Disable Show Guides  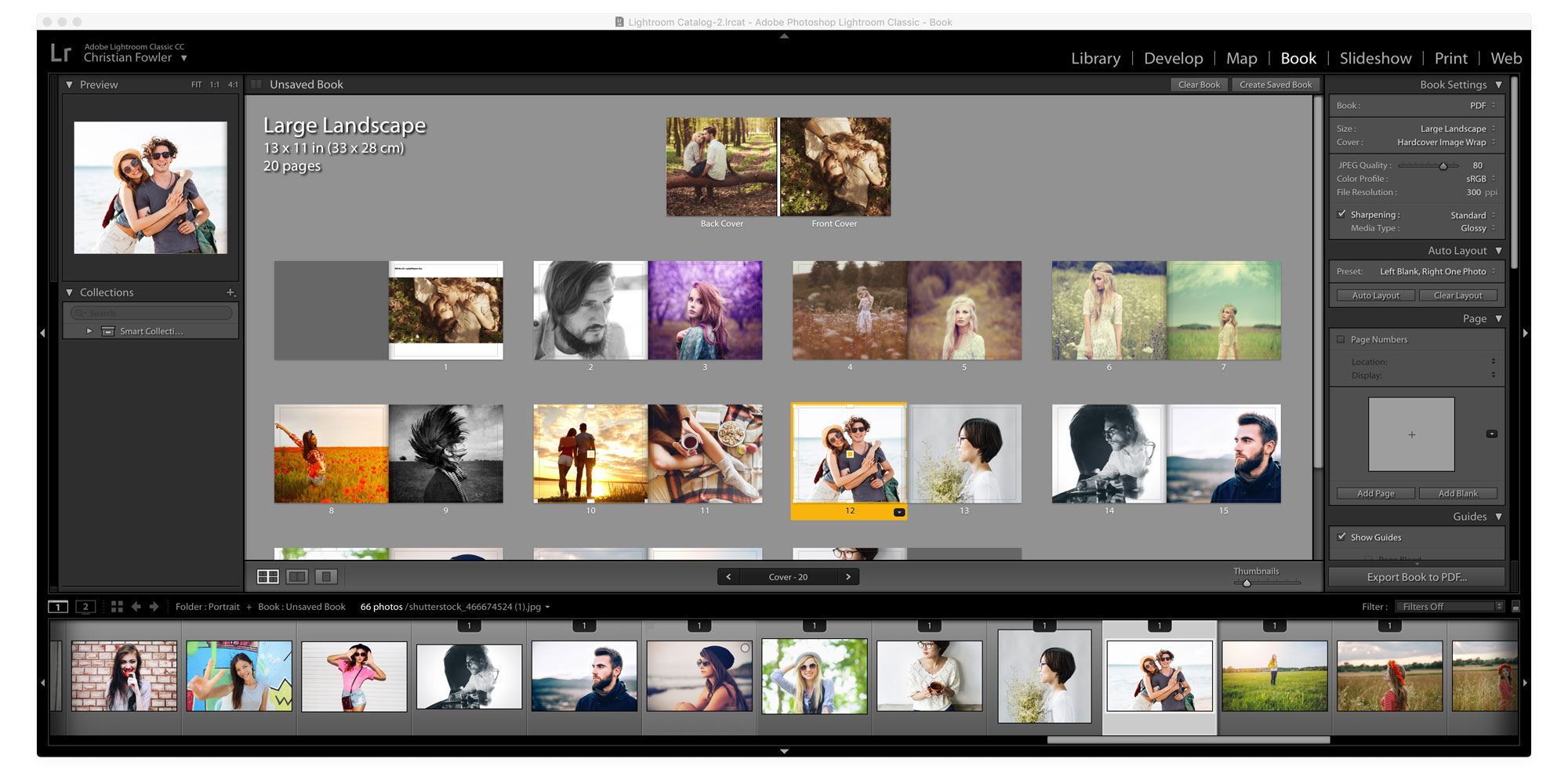click(1341, 537)
